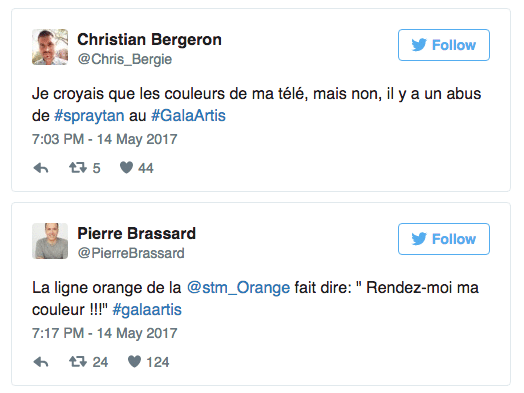Like Pierre Brassard's tweet with 124 likes

(135, 362)
